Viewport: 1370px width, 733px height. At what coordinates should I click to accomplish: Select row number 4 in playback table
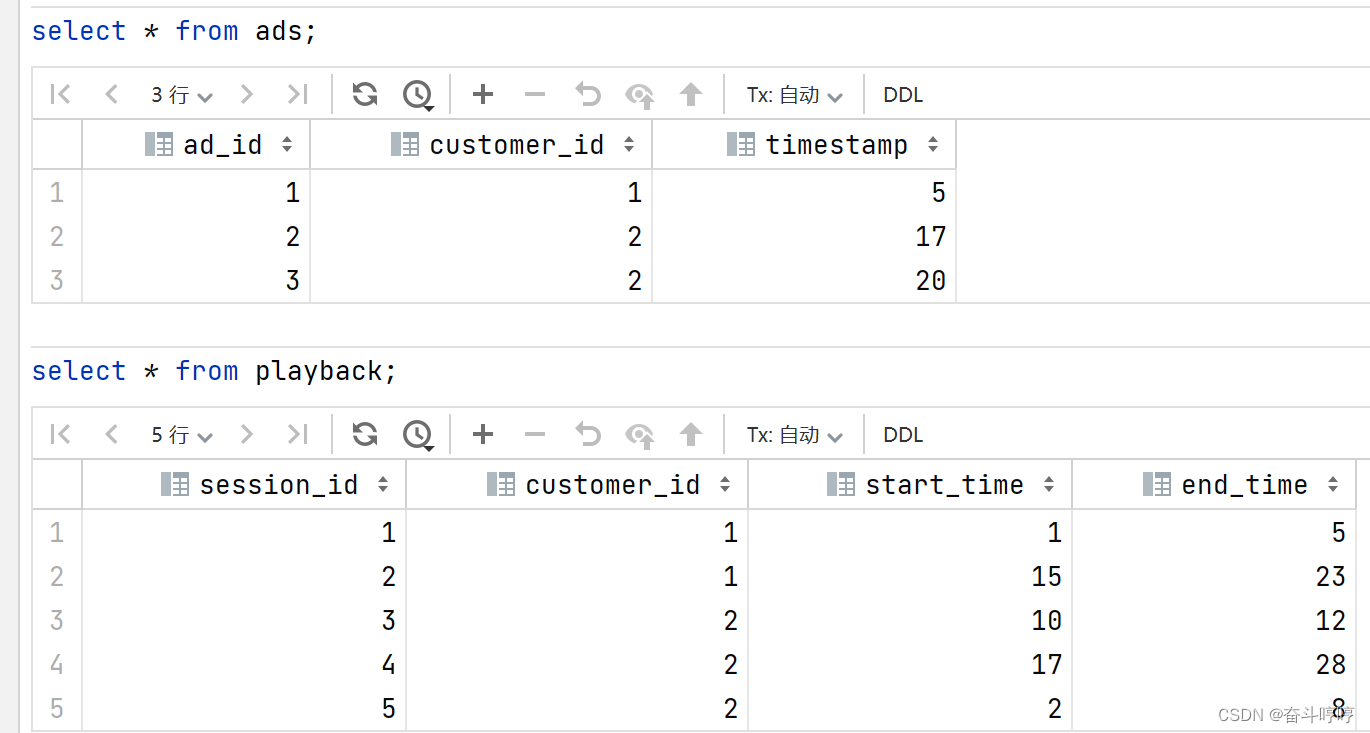coord(57,664)
